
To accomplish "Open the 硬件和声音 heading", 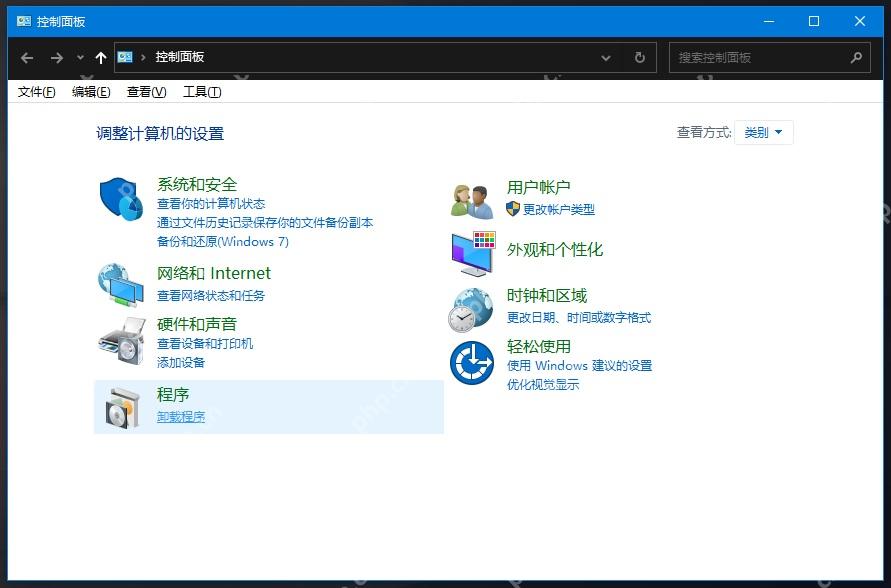I will point(197,324).
